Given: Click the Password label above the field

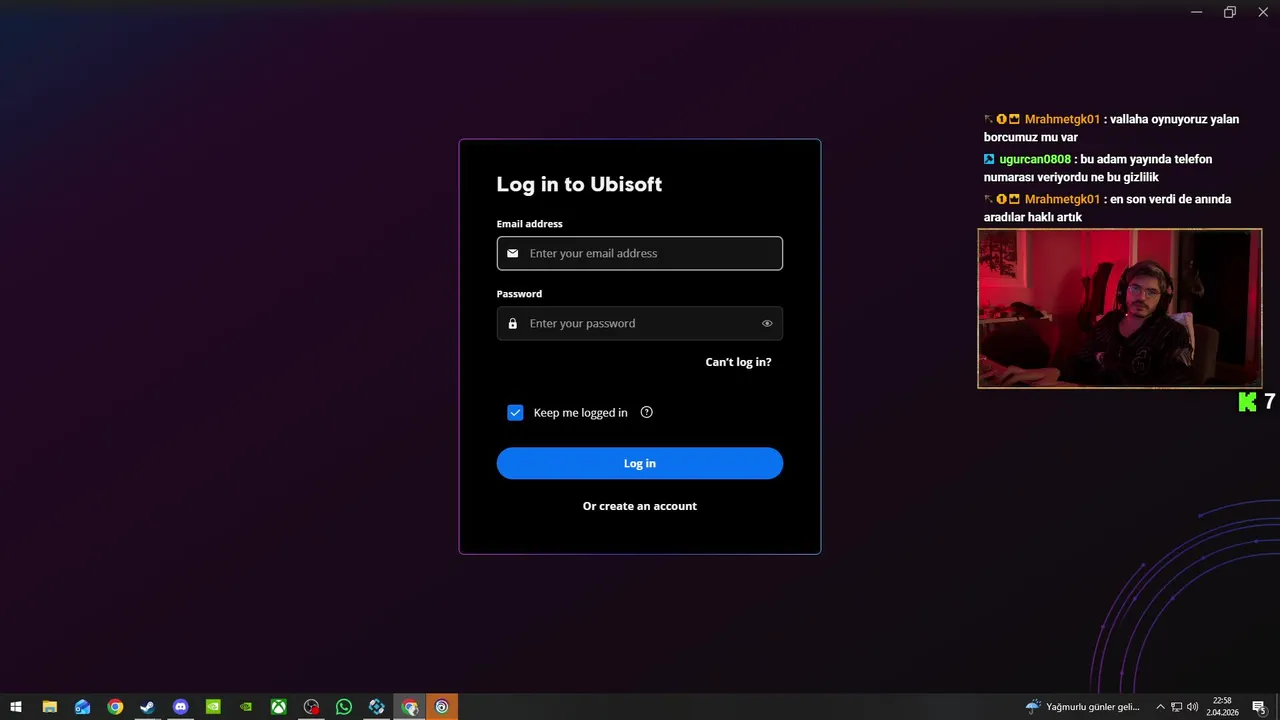Looking at the screenshot, I should coord(519,294).
